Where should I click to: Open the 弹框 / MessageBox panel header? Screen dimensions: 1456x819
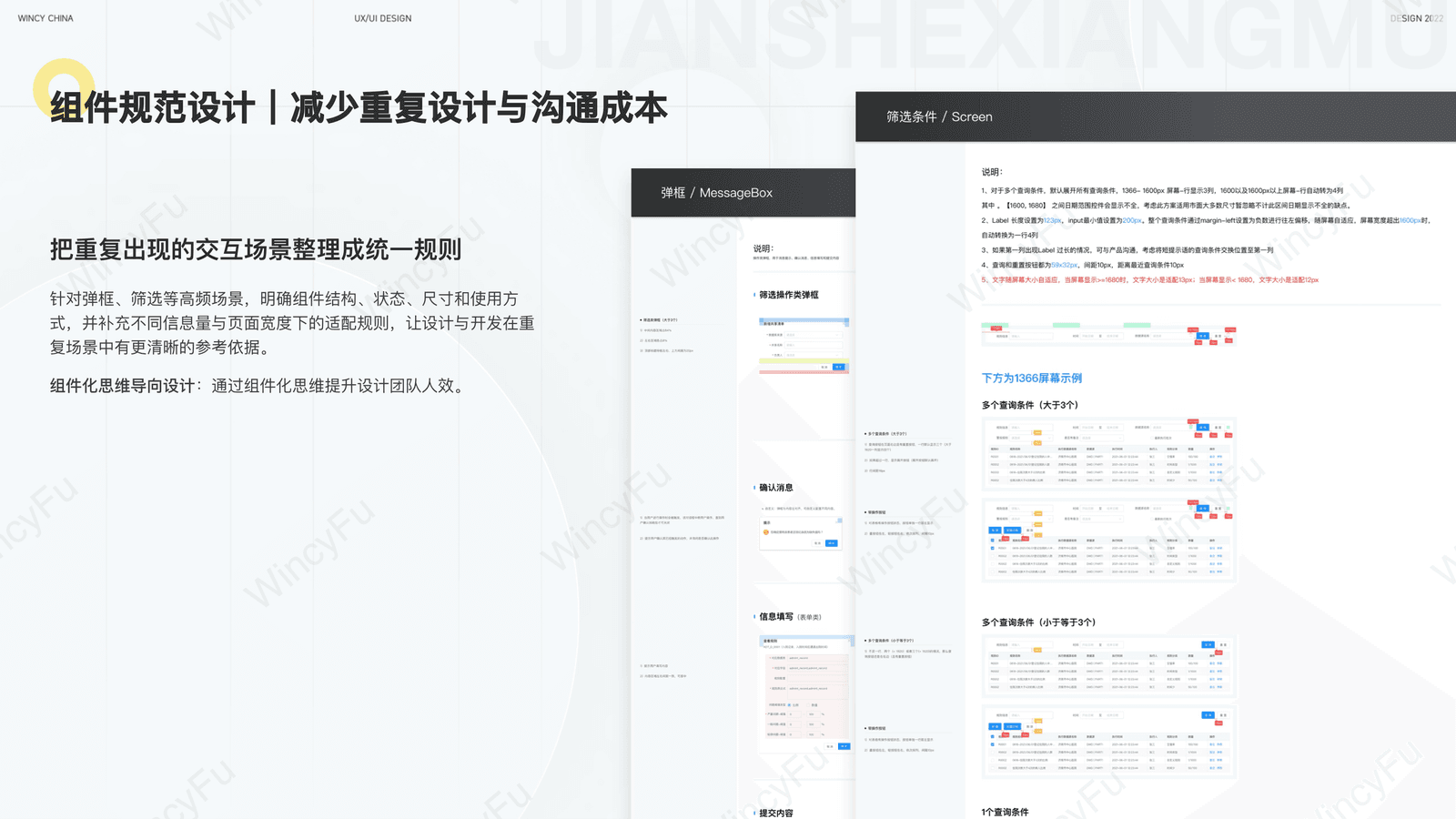[743, 193]
